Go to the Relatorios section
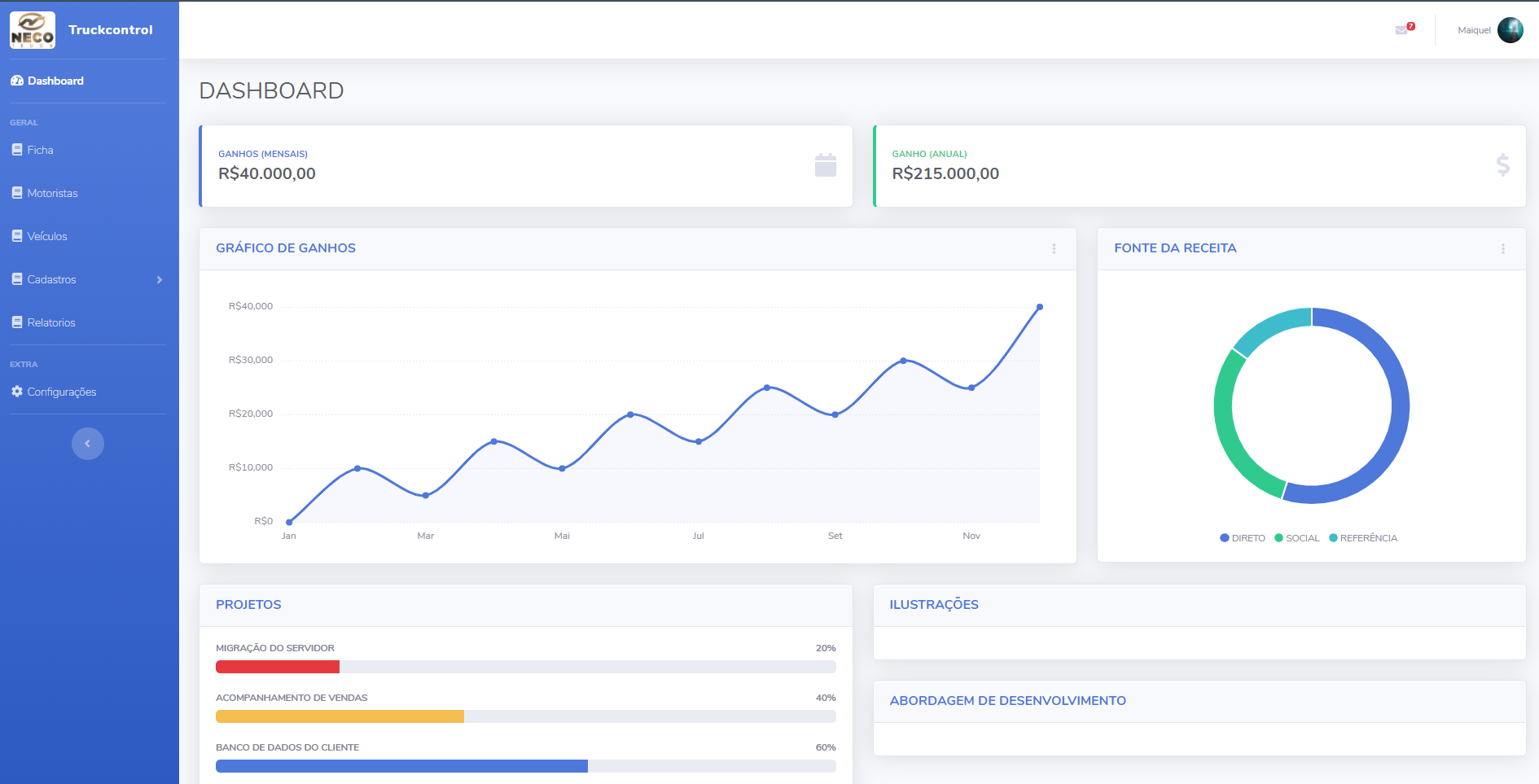Viewport: 1539px width, 784px height. (x=50, y=322)
